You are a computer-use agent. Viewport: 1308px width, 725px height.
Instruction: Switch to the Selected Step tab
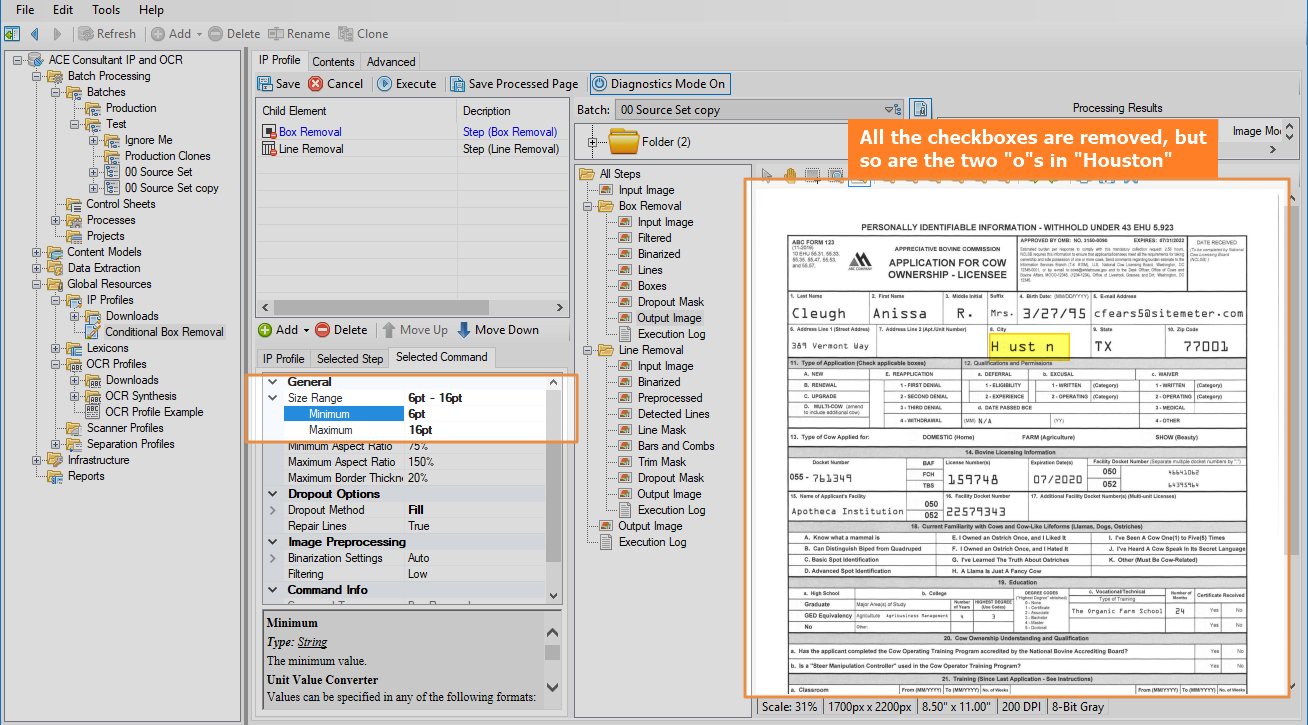[350, 358]
